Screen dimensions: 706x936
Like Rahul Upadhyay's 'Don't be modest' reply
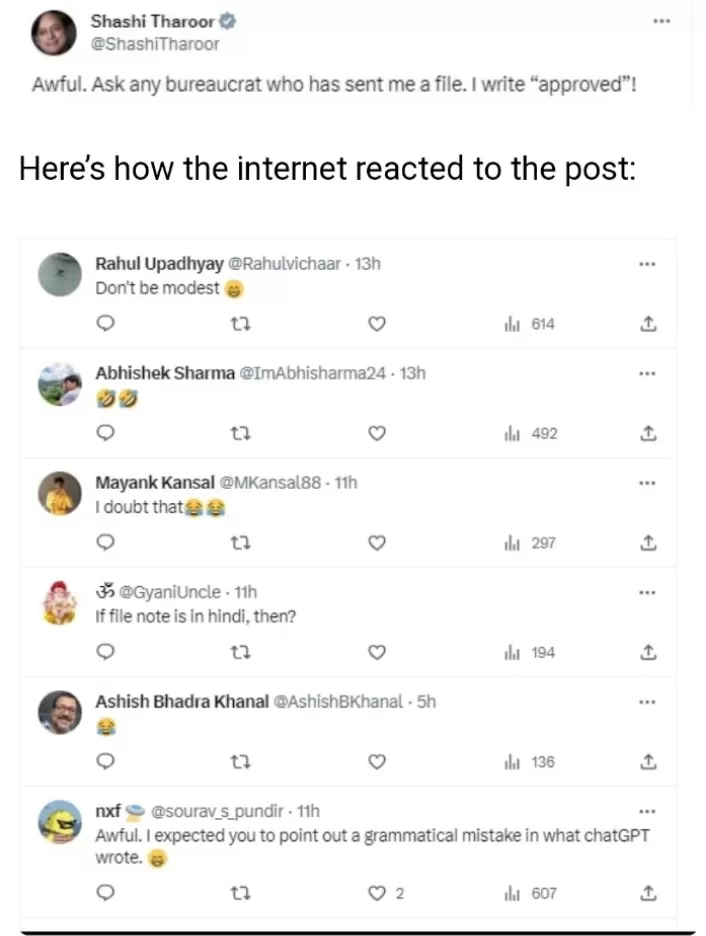[x=376, y=324]
